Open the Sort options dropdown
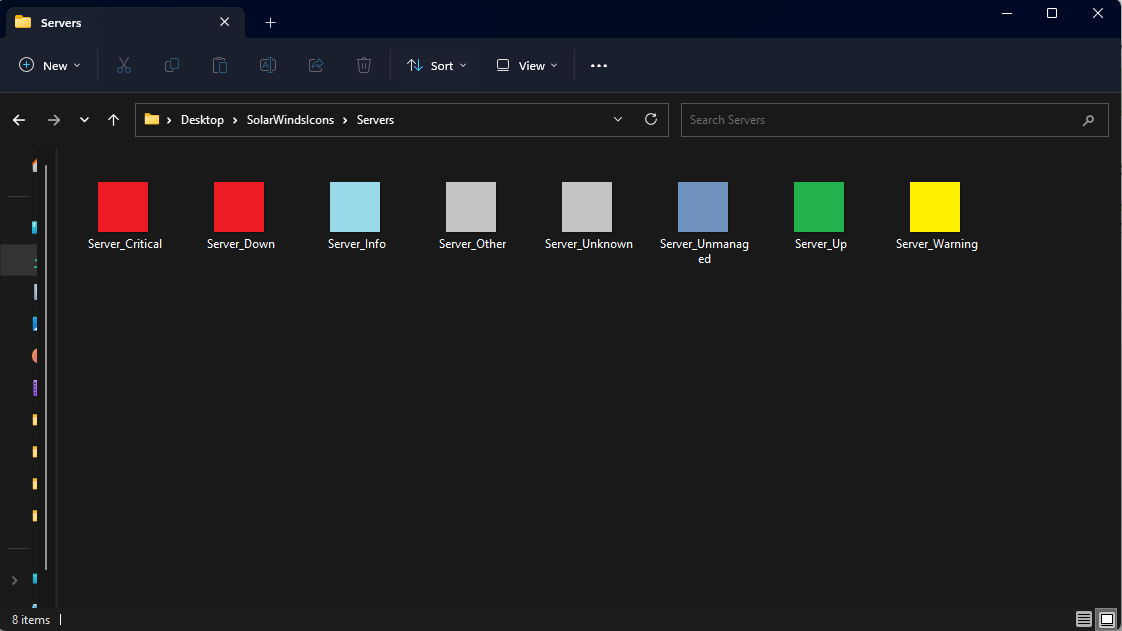The width and height of the screenshot is (1122, 631). [x=437, y=66]
